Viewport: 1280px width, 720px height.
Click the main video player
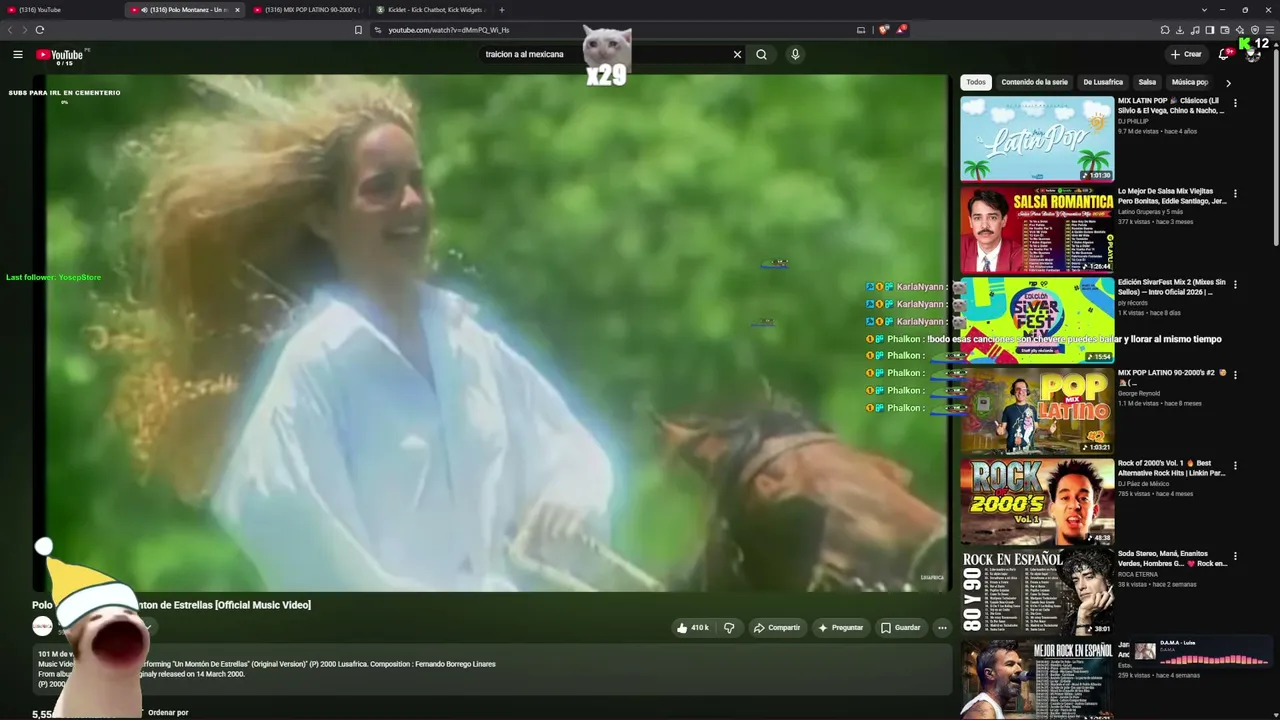(491, 333)
